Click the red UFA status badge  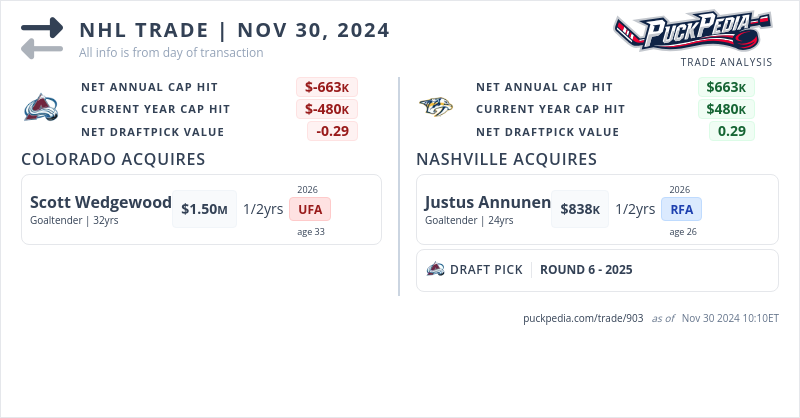[310, 209]
